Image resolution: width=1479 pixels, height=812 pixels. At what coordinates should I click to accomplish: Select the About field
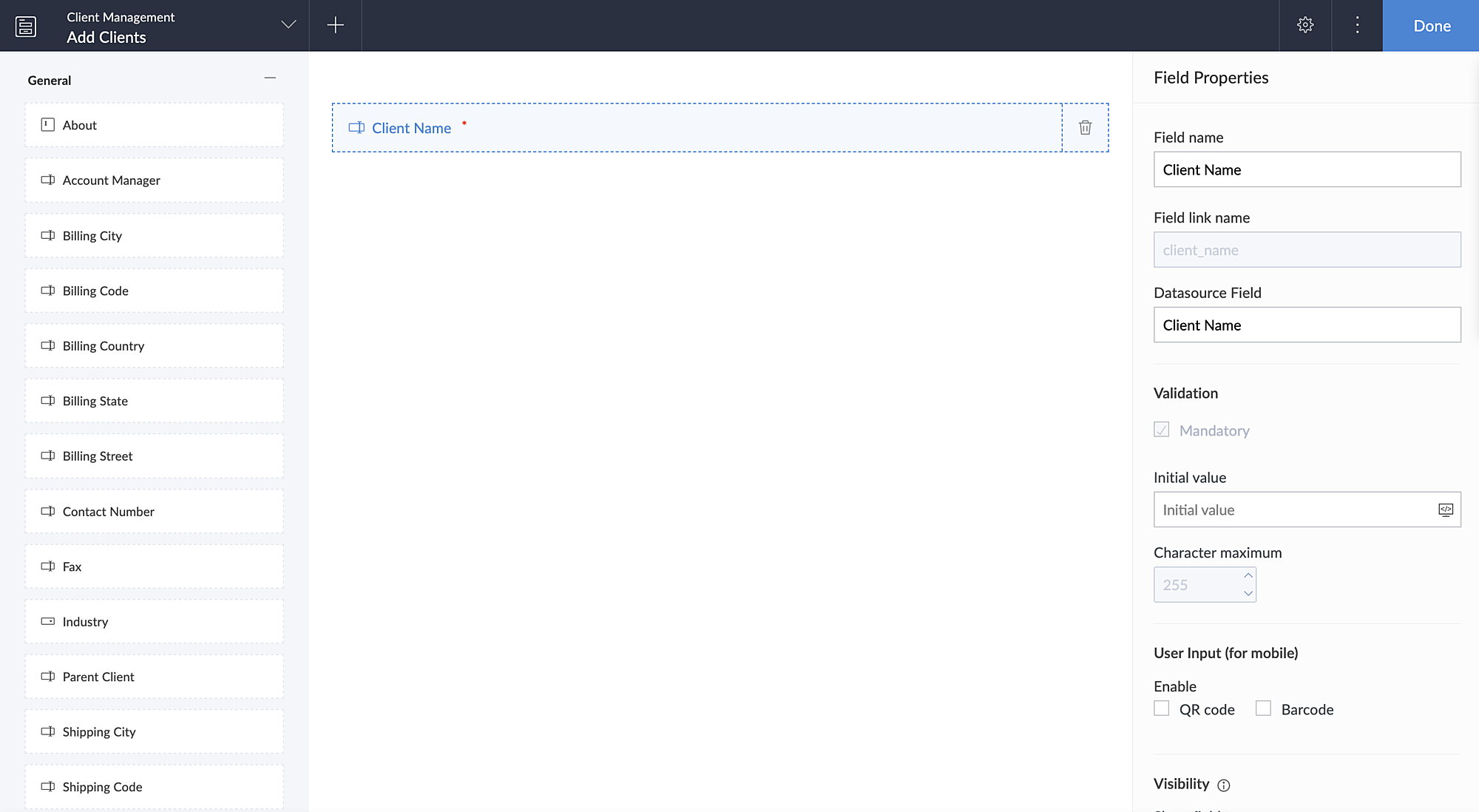point(154,125)
